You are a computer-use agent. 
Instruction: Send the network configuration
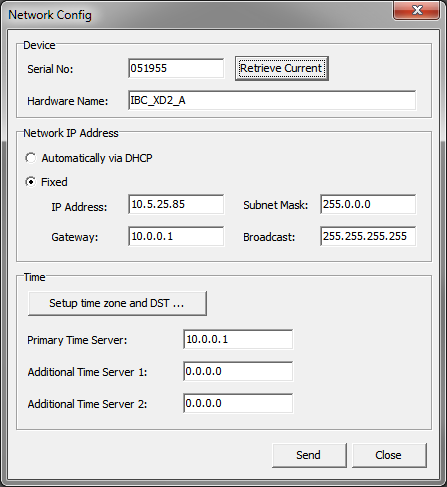(309, 455)
